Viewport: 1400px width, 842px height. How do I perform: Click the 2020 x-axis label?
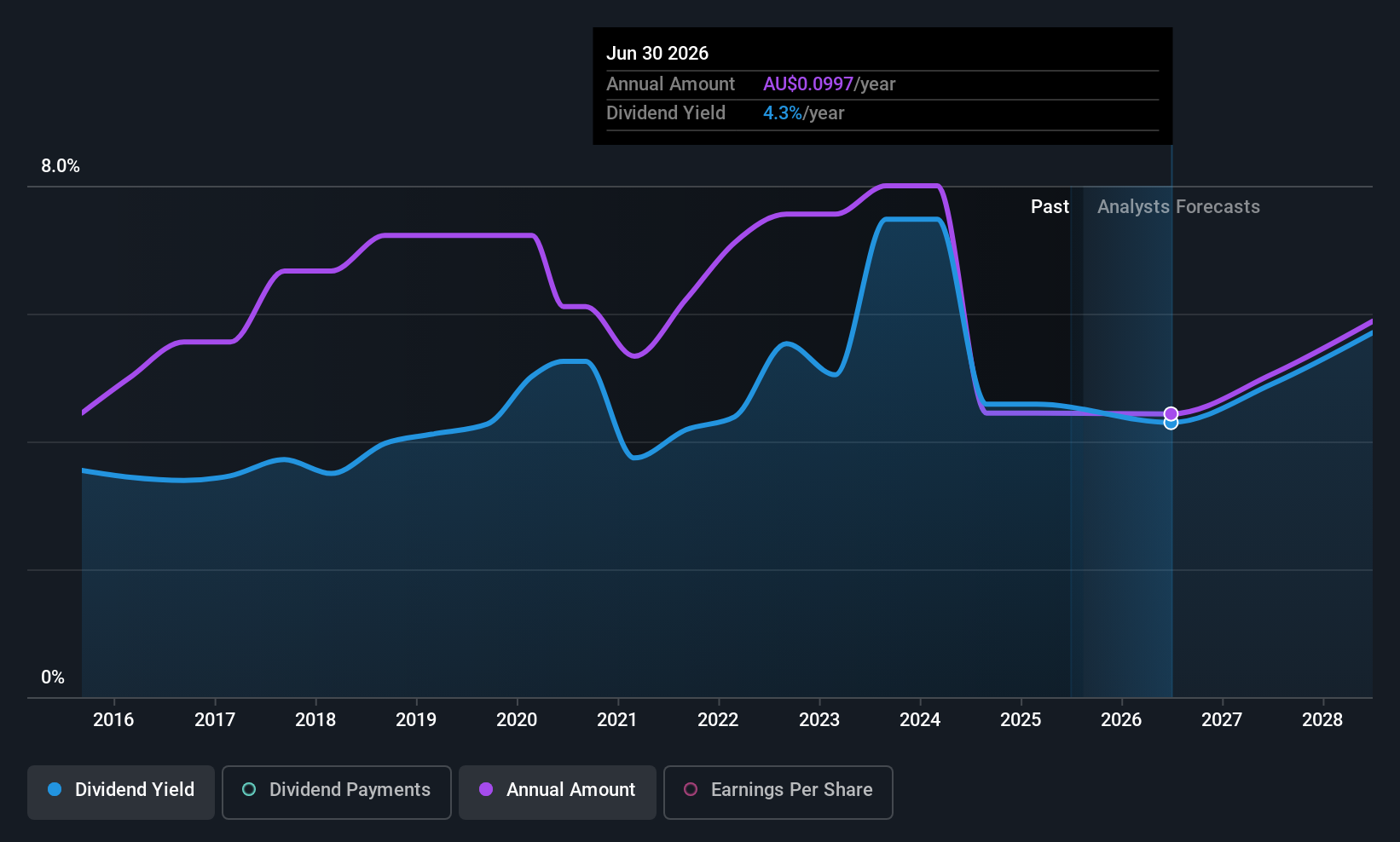[x=517, y=720]
